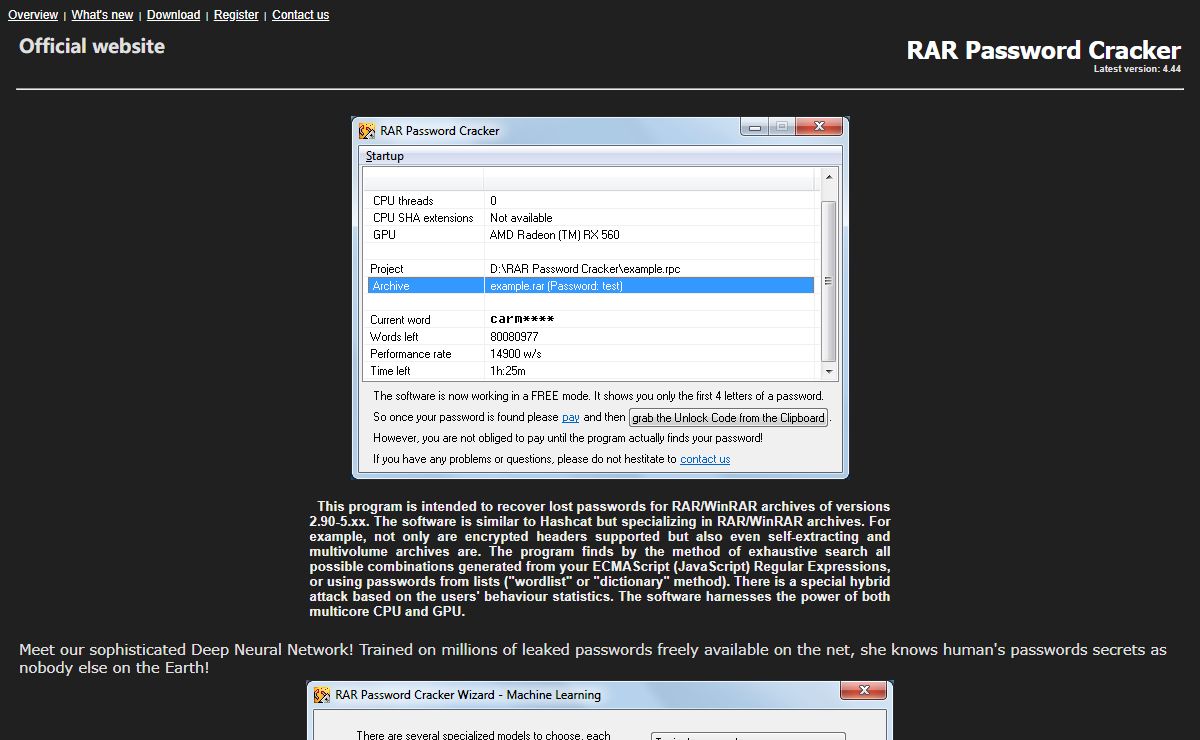1200x740 pixels.
Task: Open the Overview page link
Action: pyautogui.click(x=33, y=15)
